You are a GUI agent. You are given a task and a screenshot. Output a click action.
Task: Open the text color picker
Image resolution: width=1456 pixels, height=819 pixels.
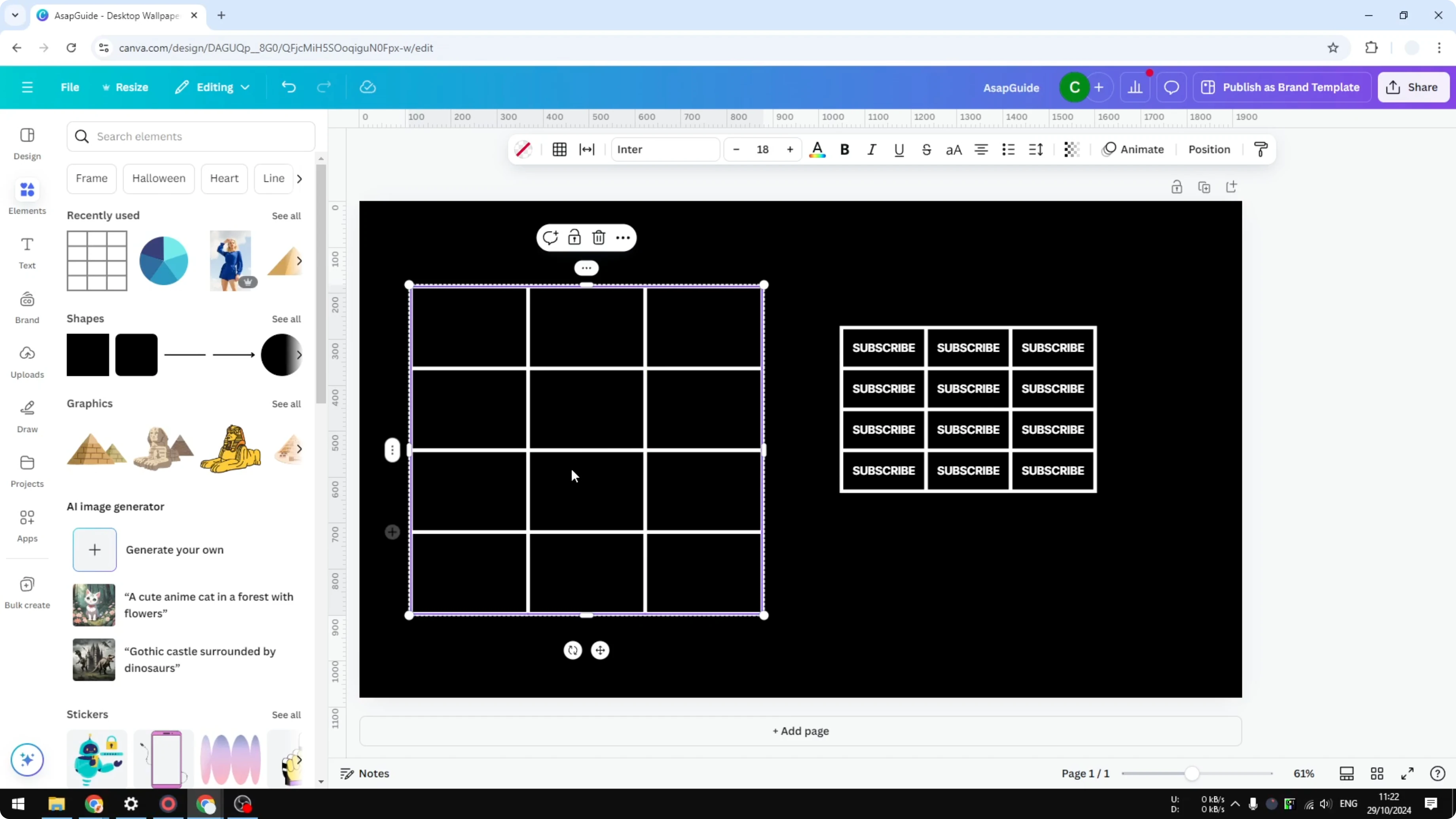(x=817, y=150)
